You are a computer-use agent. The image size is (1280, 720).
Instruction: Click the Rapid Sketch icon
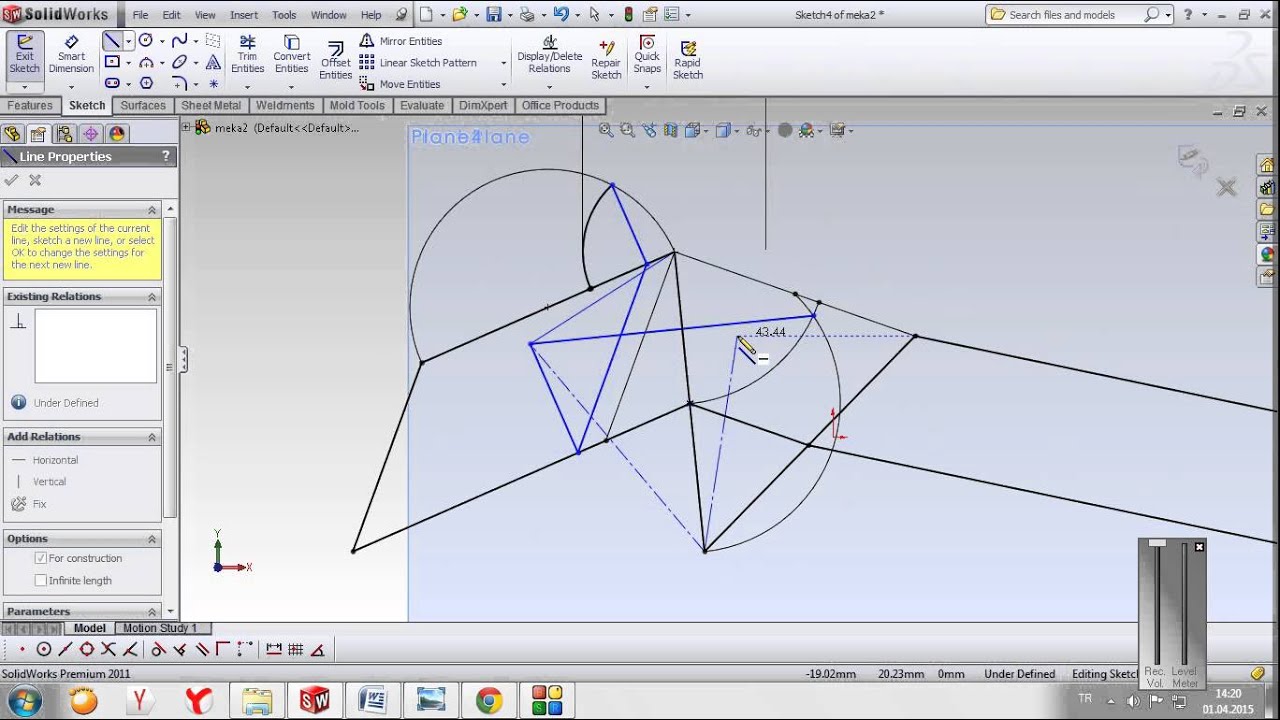[687, 60]
